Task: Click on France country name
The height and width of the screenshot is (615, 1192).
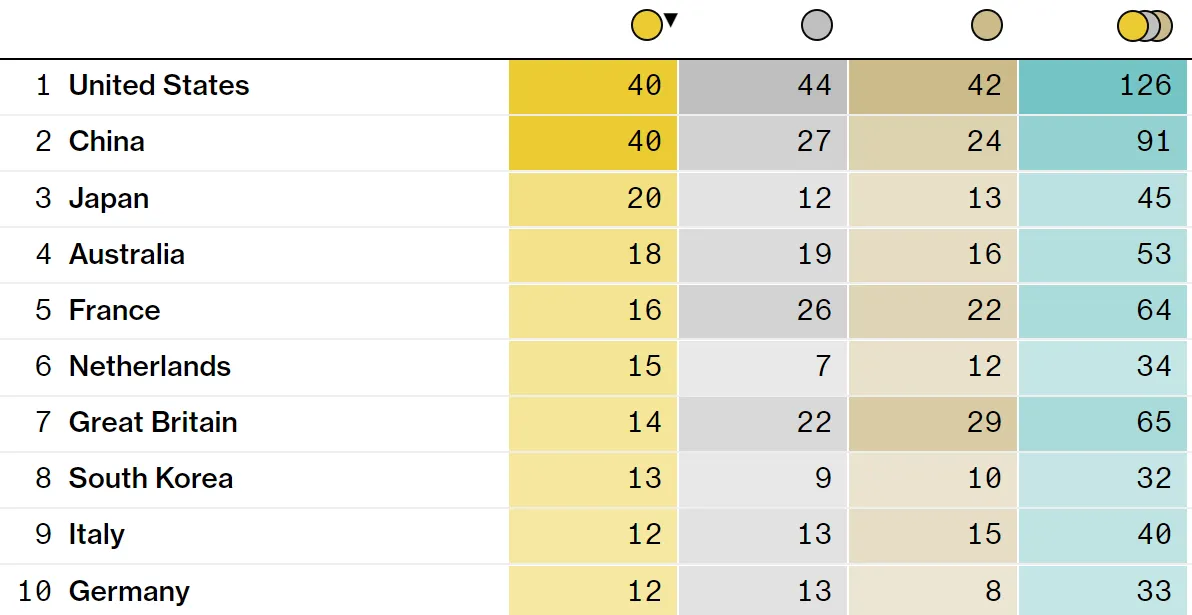Action: pyautogui.click(x=114, y=310)
